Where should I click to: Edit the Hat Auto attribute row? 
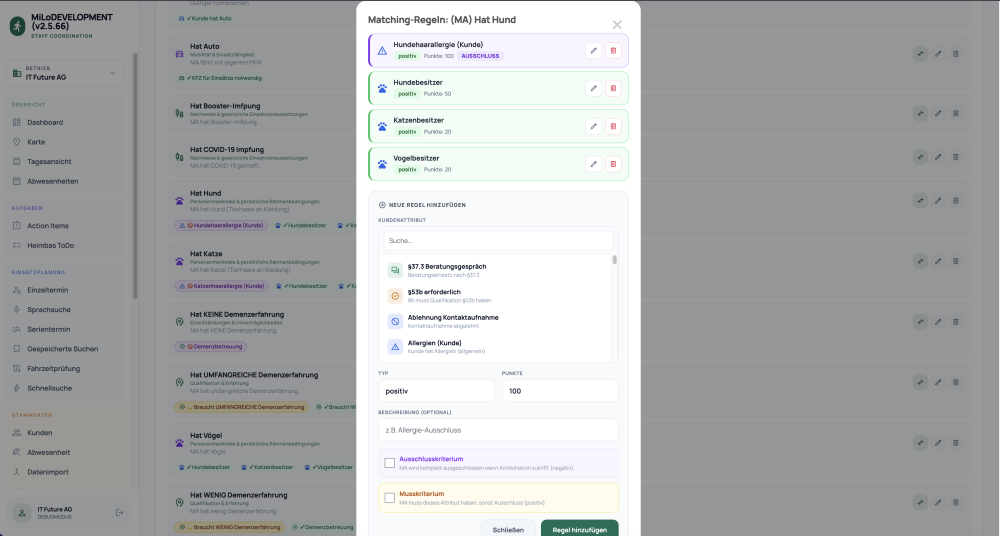[x=938, y=54]
